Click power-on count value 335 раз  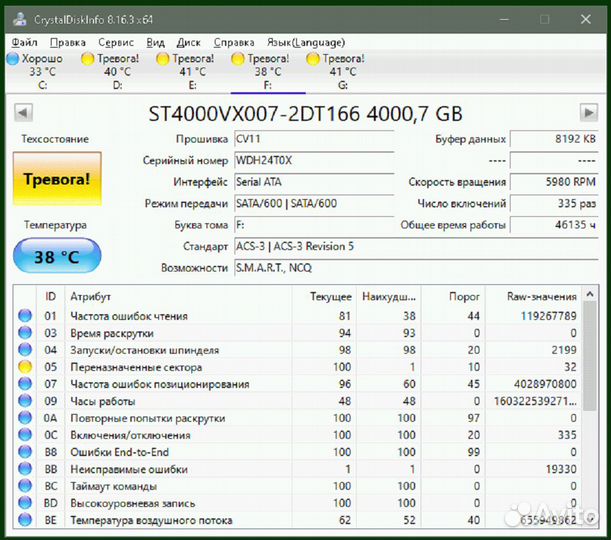click(554, 203)
